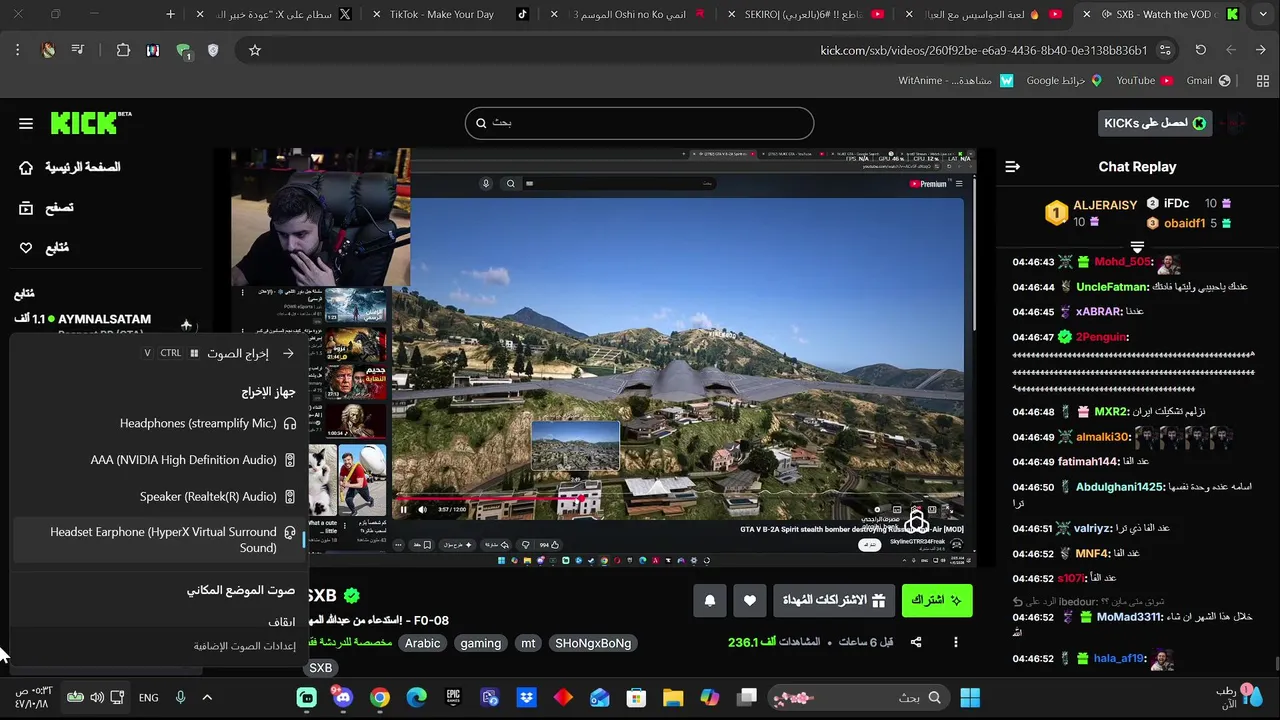
Task: Go back in the sound output panel
Action: click(x=288, y=353)
